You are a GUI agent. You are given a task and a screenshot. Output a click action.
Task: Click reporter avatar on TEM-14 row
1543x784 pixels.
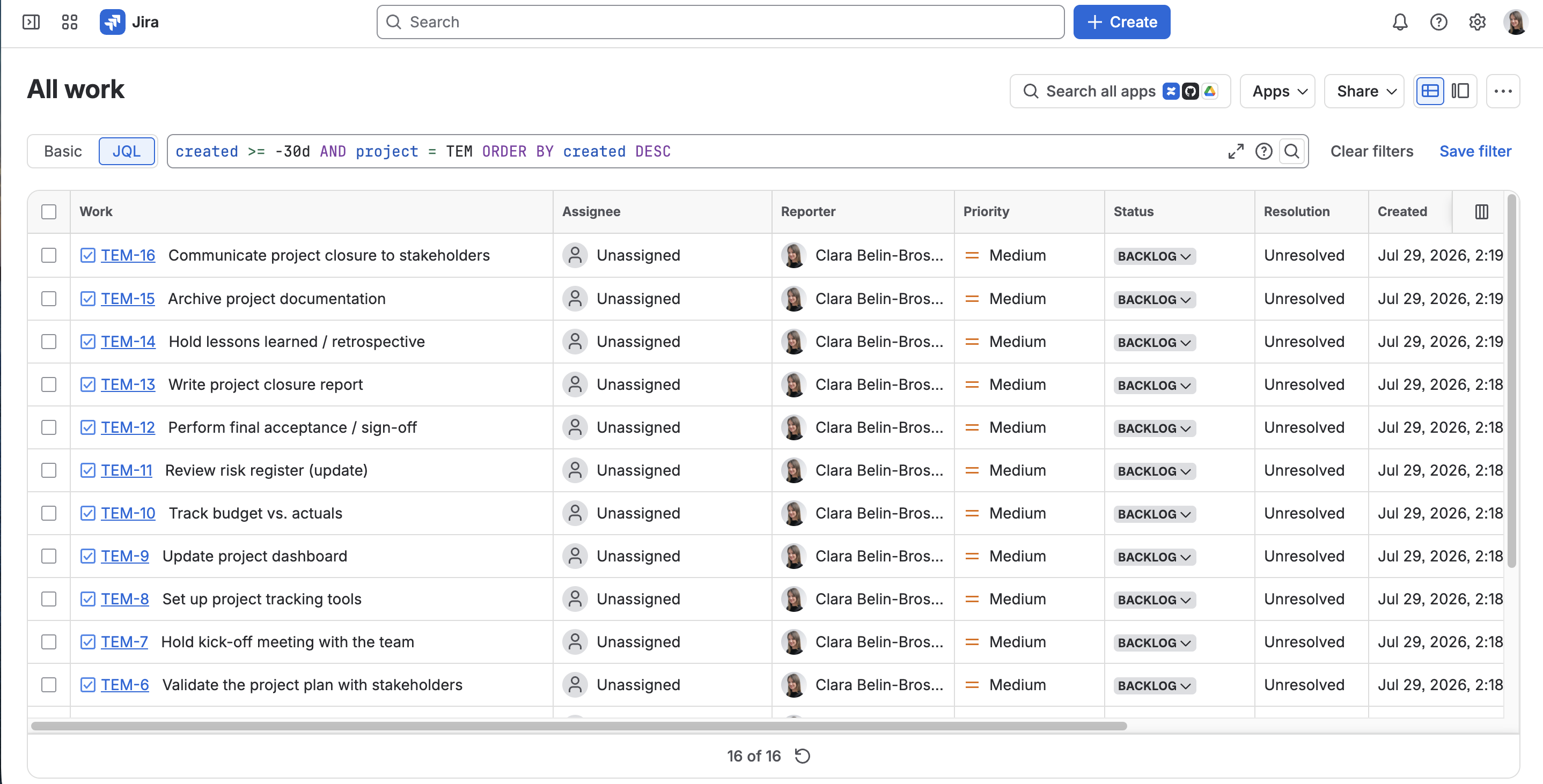pos(793,342)
